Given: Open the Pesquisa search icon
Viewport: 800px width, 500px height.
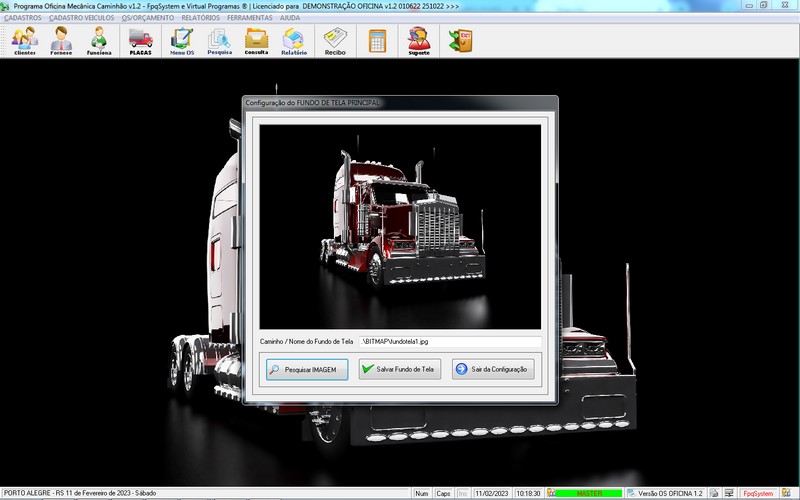Looking at the screenshot, I should pos(219,40).
